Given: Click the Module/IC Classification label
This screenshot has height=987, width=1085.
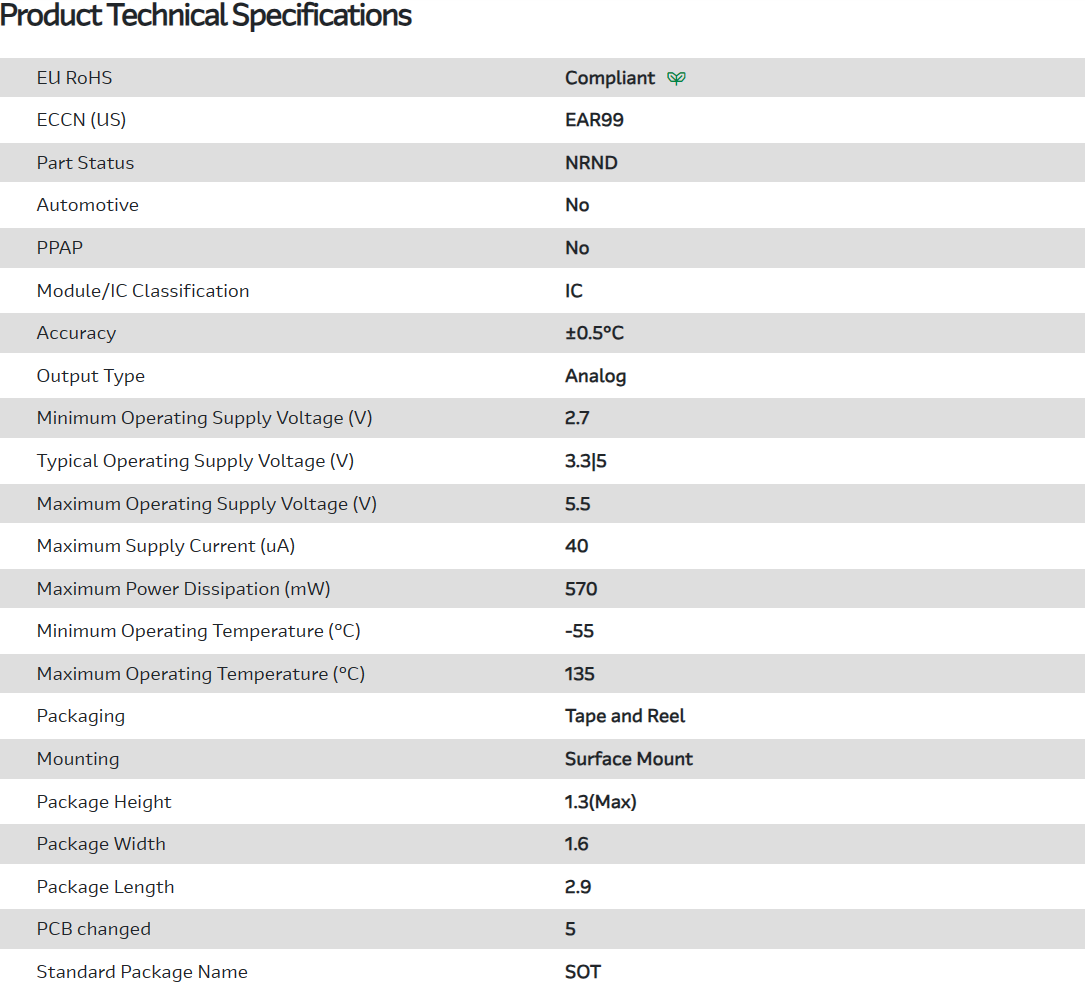Looking at the screenshot, I should coord(143,291).
